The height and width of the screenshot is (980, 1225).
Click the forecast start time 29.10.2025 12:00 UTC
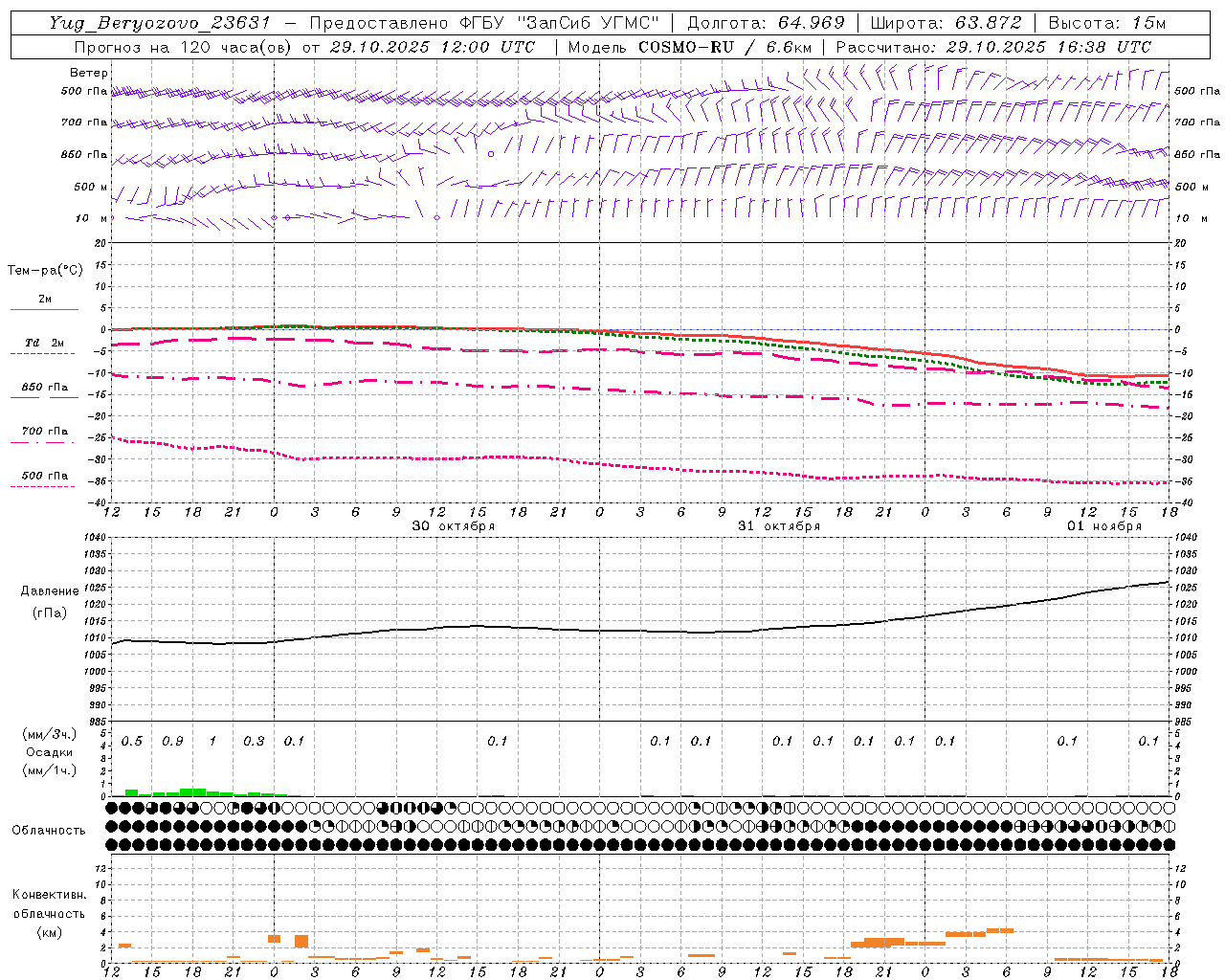click(x=432, y=47)
